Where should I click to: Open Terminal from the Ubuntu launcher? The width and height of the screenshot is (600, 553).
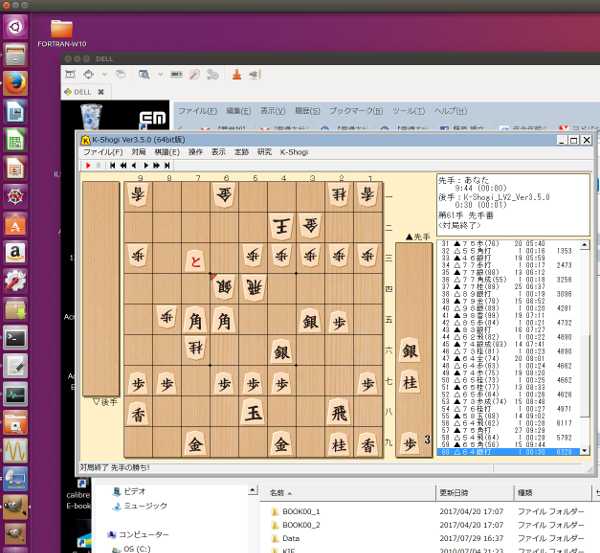pyautogui.click(x=15, y=338)
